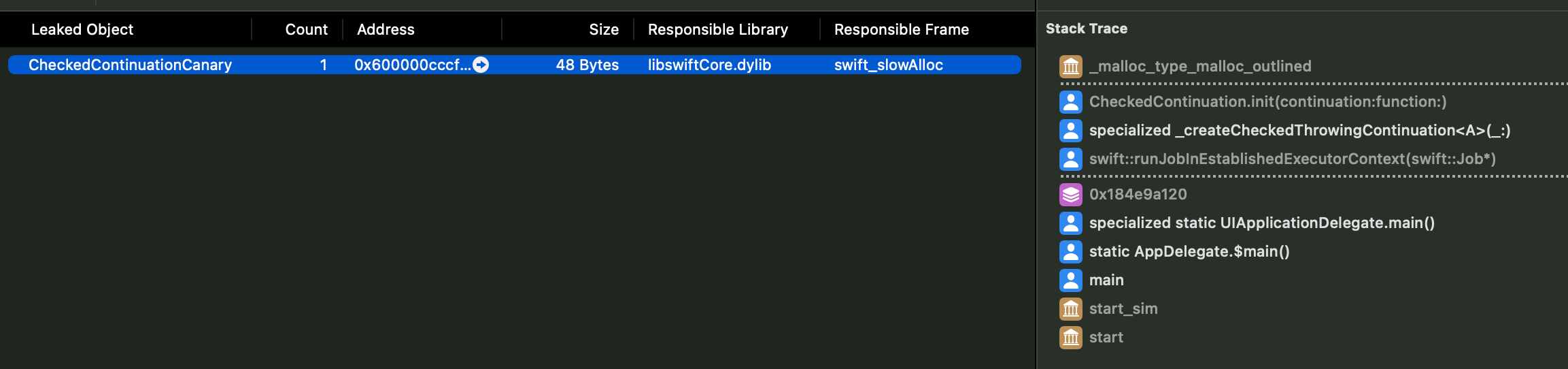Sort by the Leaked Object column header

pos(82,29)
